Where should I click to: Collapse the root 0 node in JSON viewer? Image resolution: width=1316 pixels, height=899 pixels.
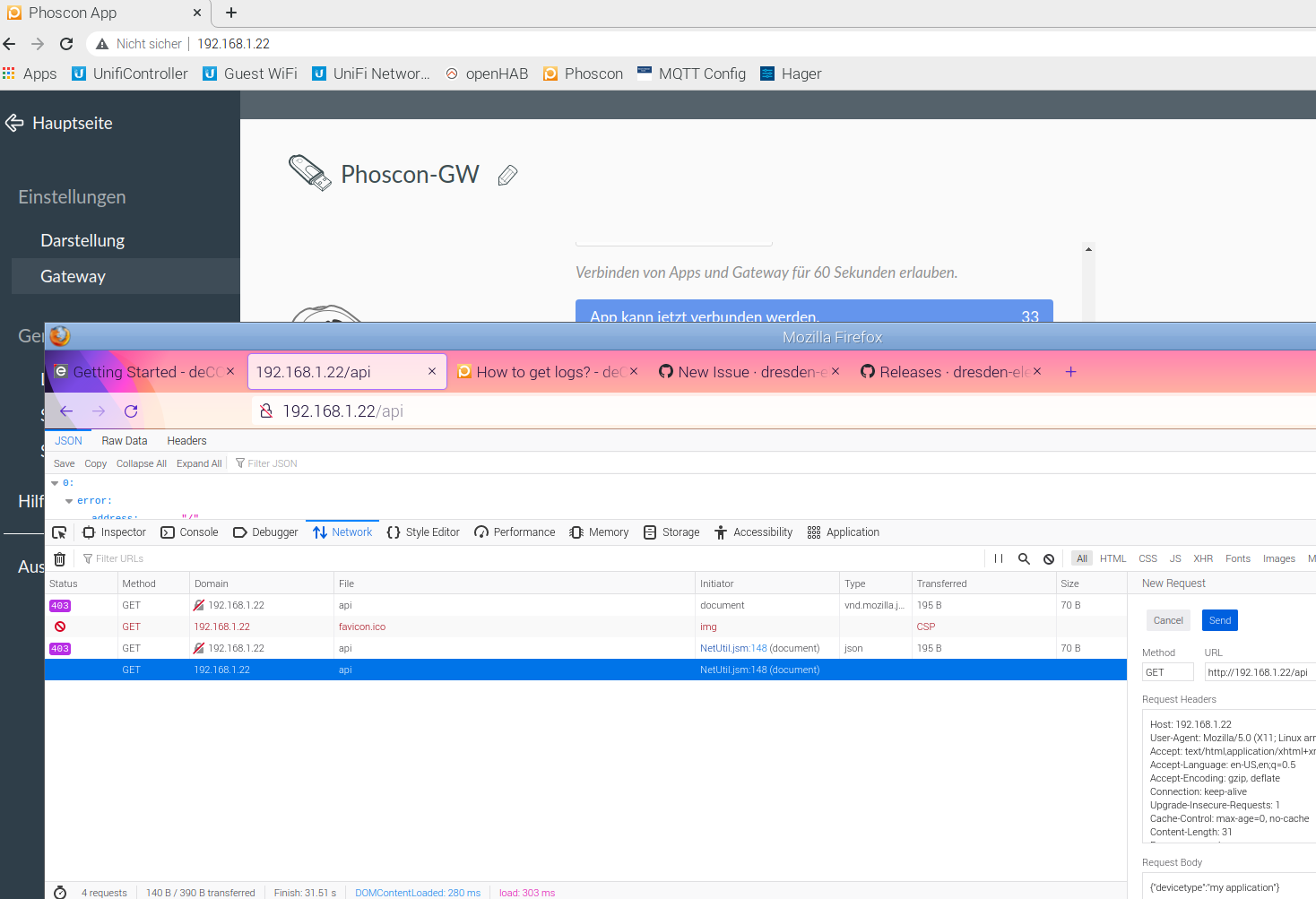click(x=54, y=482)
